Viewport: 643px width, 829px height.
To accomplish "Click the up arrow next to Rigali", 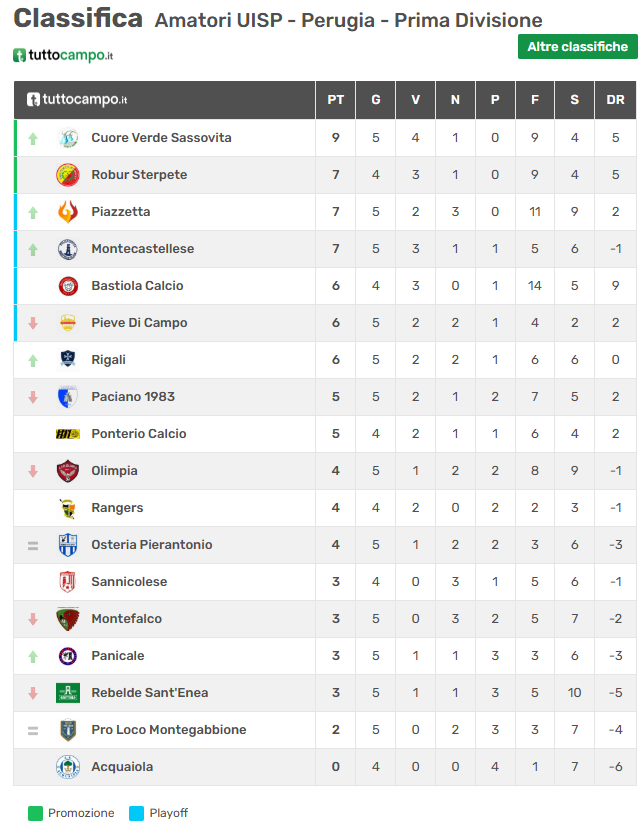I will (33, 360).
